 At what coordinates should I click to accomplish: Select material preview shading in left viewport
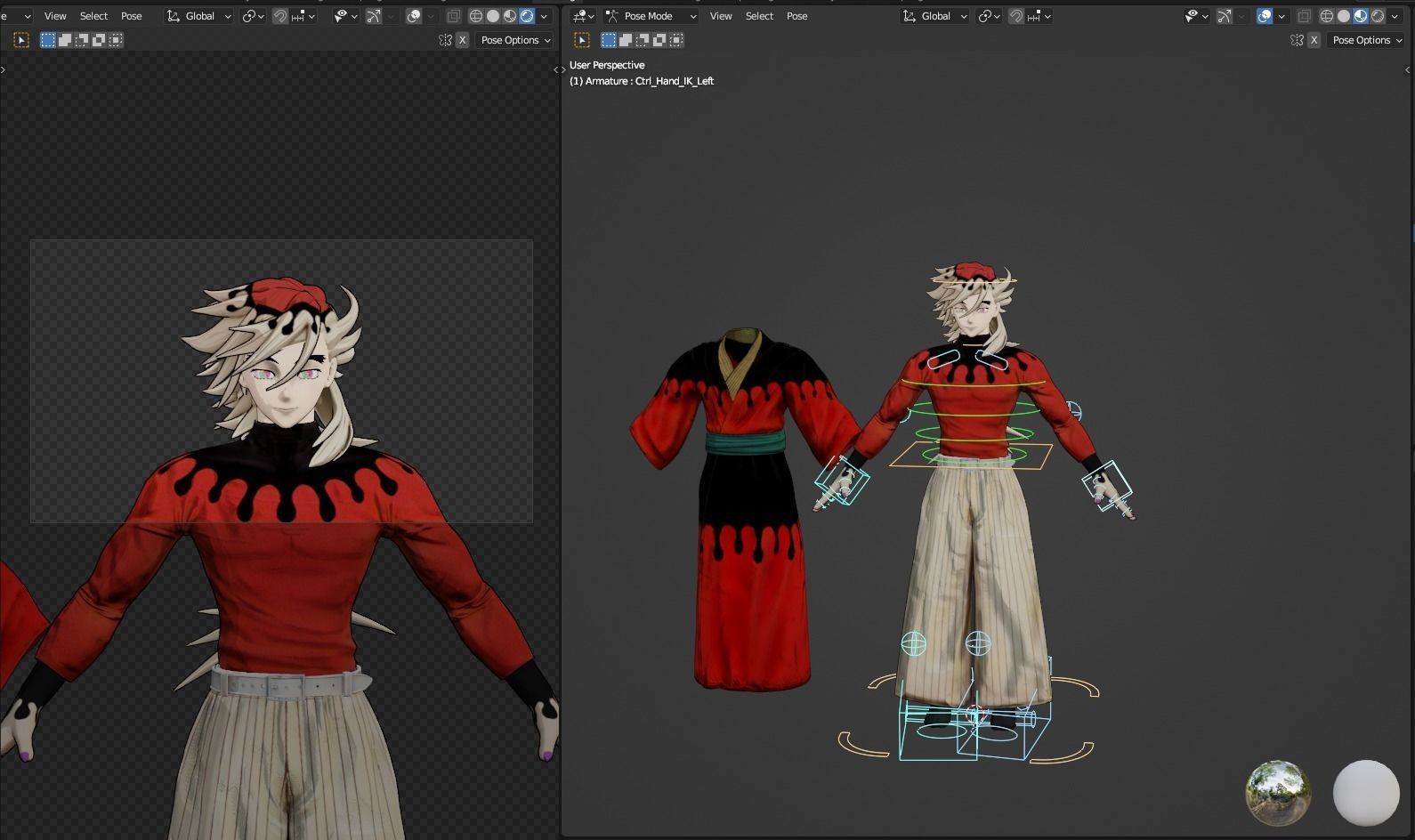pyautogui.click(x=510, y=16)
